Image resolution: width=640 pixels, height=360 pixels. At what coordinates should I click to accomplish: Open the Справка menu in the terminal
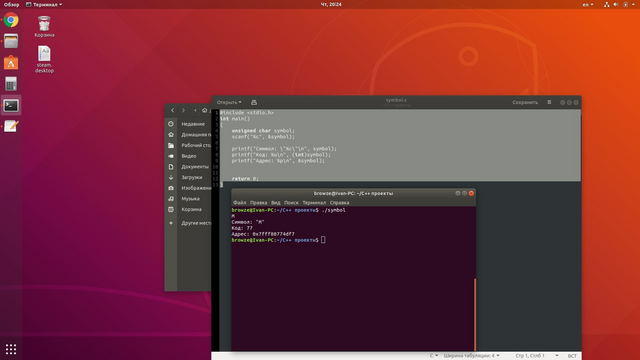pyautogui.click(x=339, y=202)
